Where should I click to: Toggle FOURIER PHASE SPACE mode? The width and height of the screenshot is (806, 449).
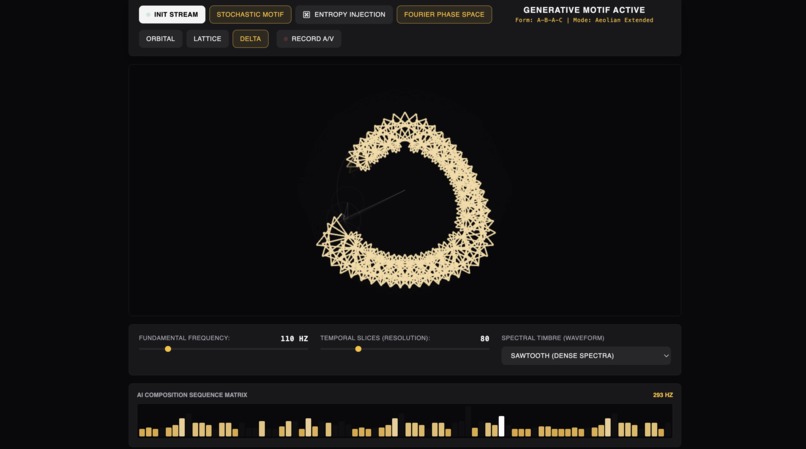tap(444, 14)
